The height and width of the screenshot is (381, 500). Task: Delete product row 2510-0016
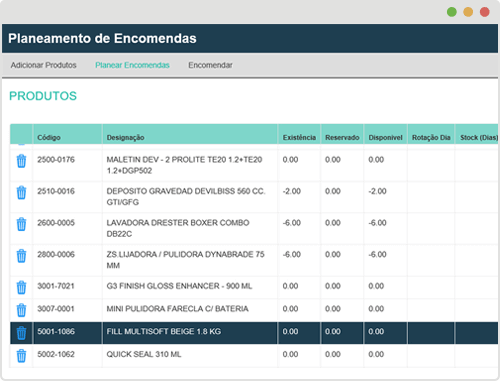[x=21, y=193]
